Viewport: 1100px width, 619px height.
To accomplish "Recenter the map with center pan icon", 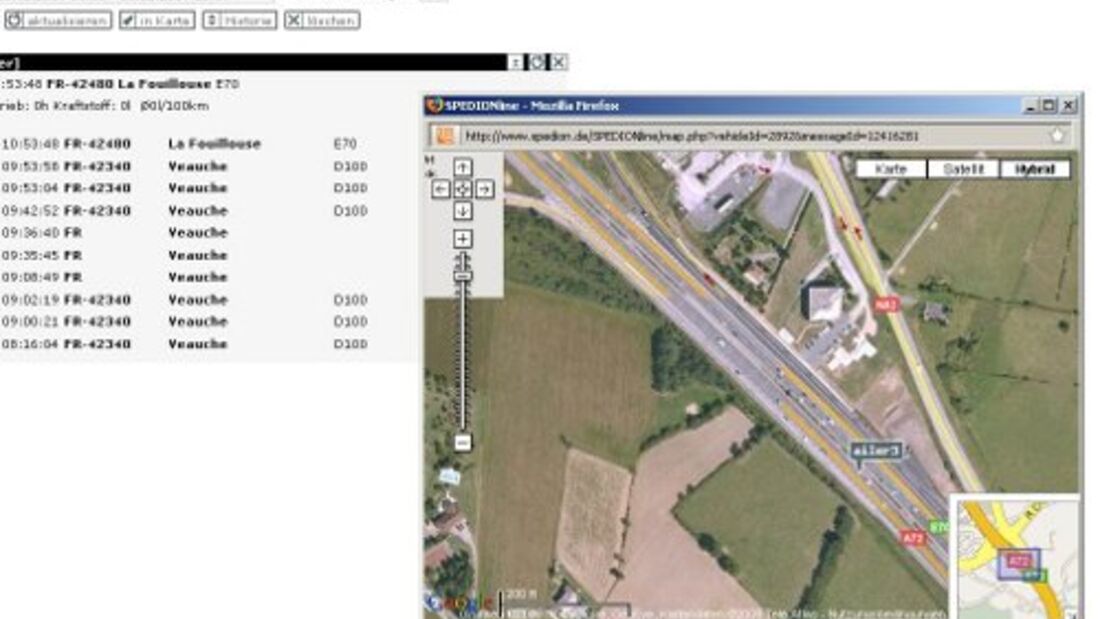I will click(x=462, y=189).
